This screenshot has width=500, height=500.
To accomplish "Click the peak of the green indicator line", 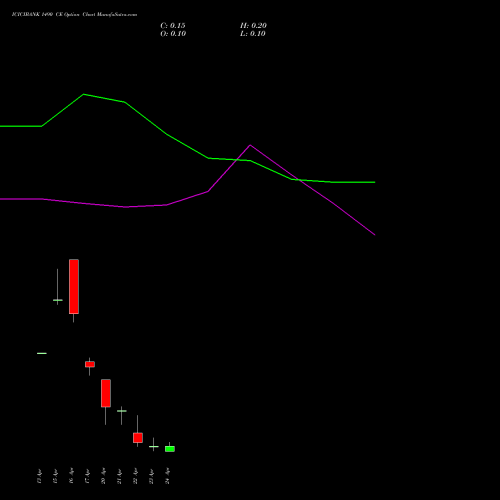I will 83,94.
